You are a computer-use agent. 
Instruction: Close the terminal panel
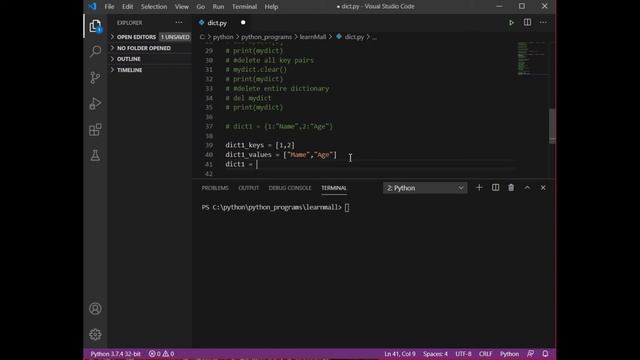543,188
